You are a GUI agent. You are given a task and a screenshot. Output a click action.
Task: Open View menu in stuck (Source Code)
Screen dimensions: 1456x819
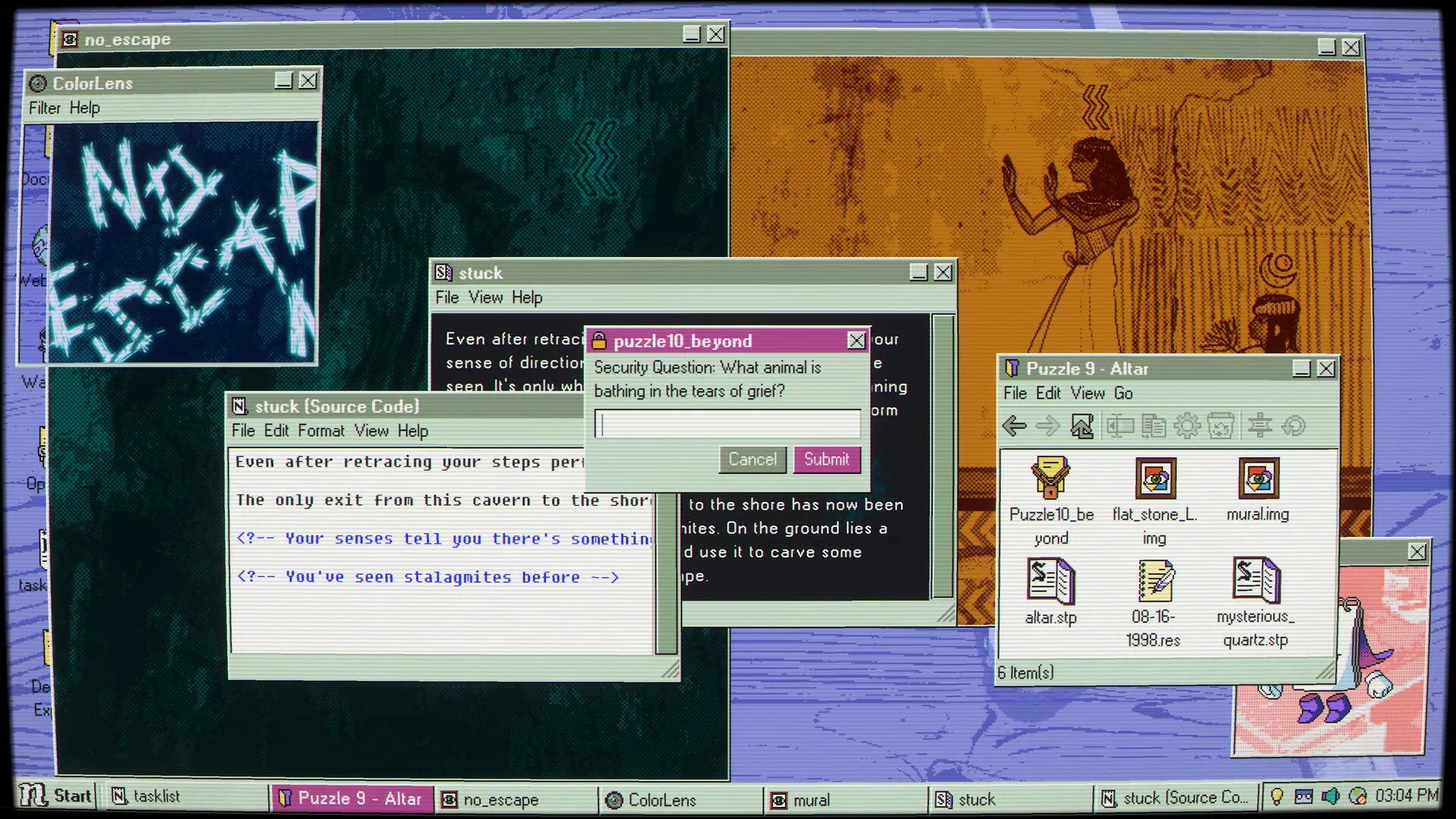click(x=372, y=431)
